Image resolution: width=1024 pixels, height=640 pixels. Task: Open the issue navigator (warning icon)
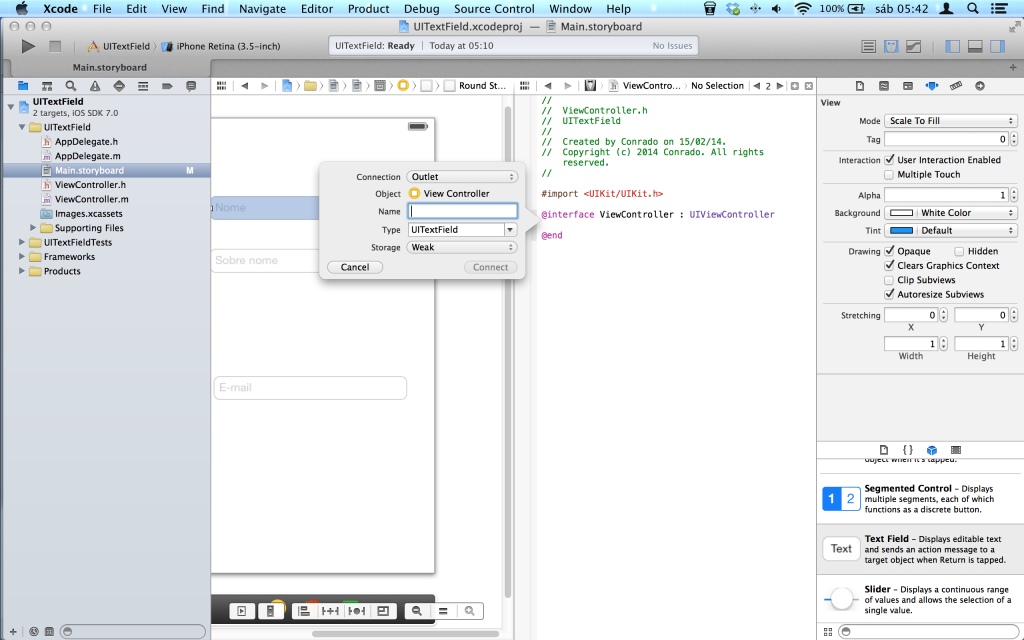pos(97,86)
